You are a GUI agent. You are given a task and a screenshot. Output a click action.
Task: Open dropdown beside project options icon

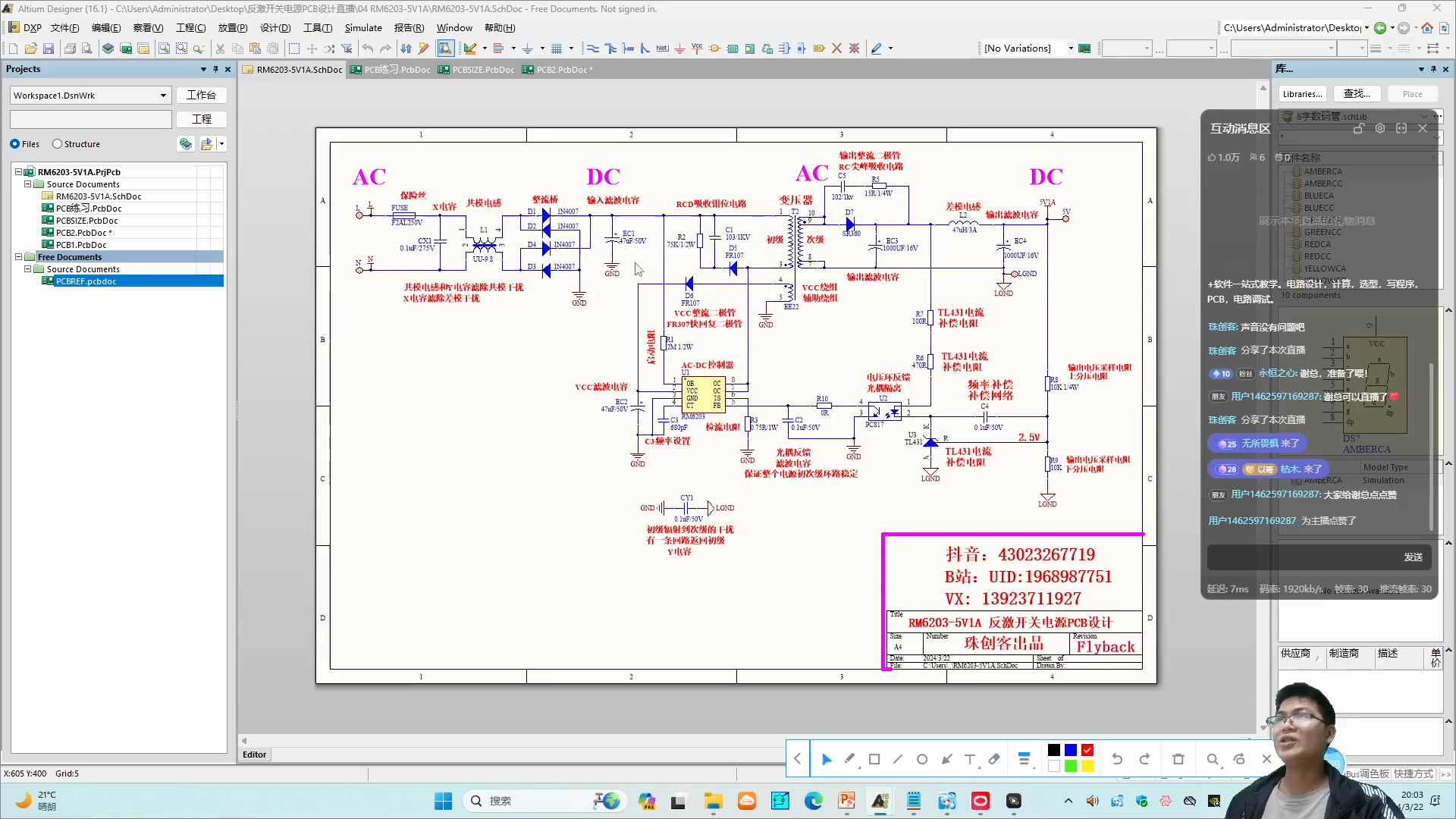coord(221,144)
